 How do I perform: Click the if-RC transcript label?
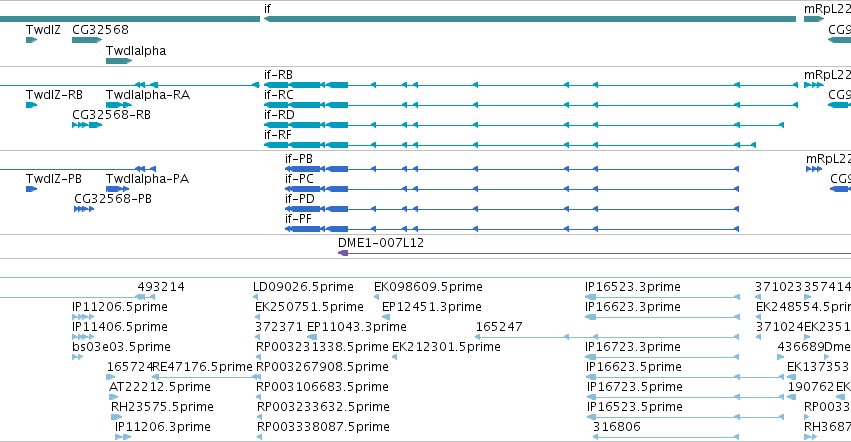pos(278,94)
